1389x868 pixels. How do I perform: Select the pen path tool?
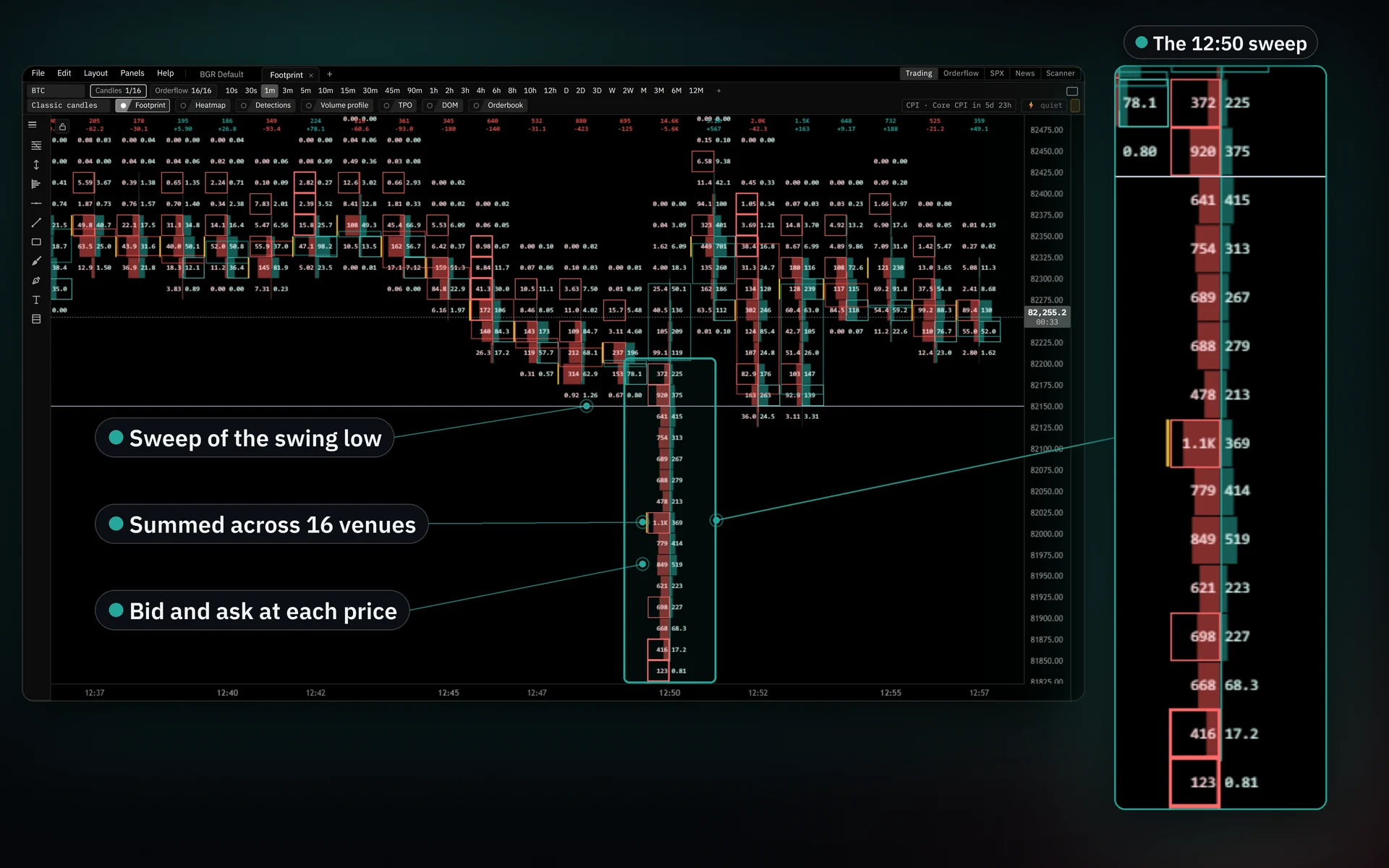pos(36,281)
